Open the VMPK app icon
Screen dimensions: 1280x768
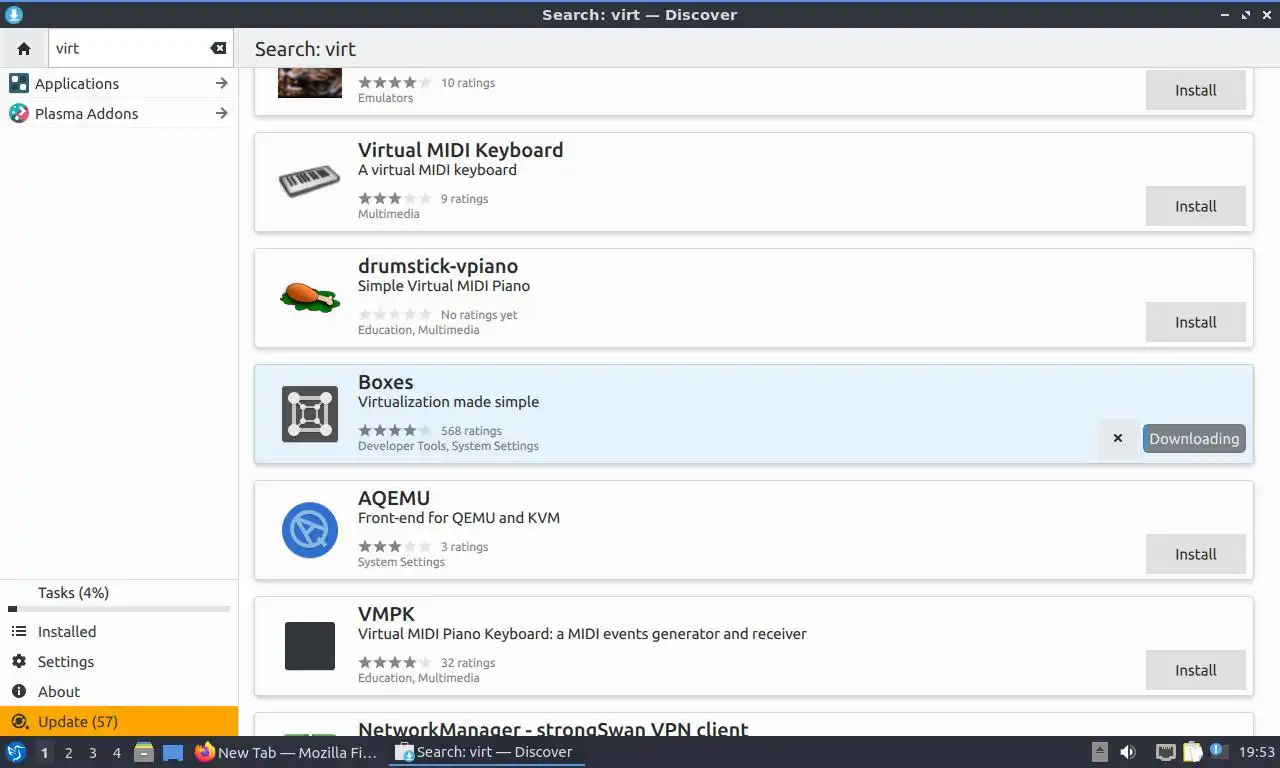click(310, 646)
